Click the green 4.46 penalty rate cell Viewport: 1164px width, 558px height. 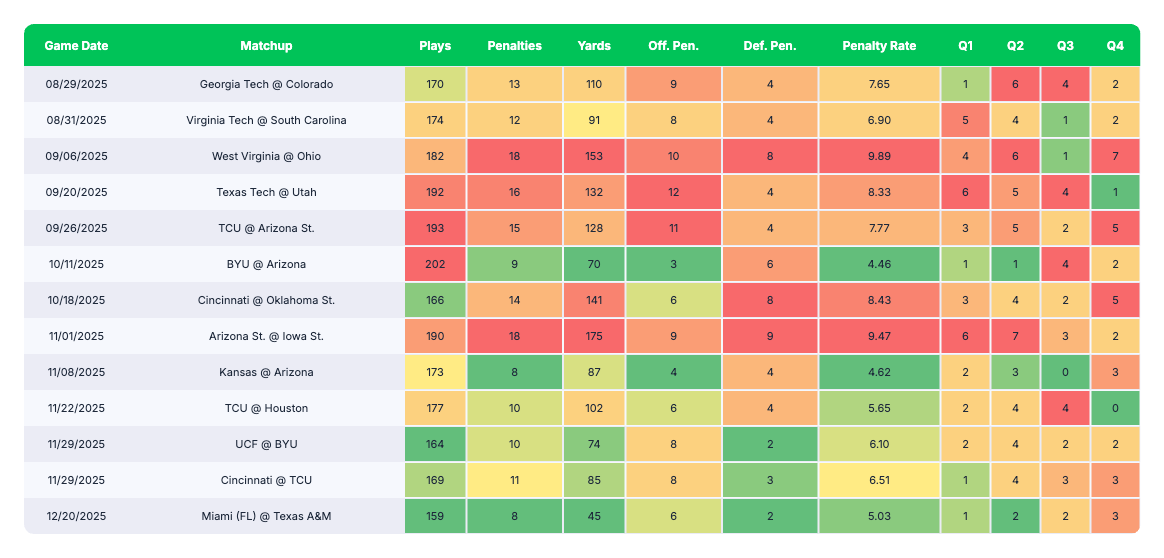click(x=879, y=264)
